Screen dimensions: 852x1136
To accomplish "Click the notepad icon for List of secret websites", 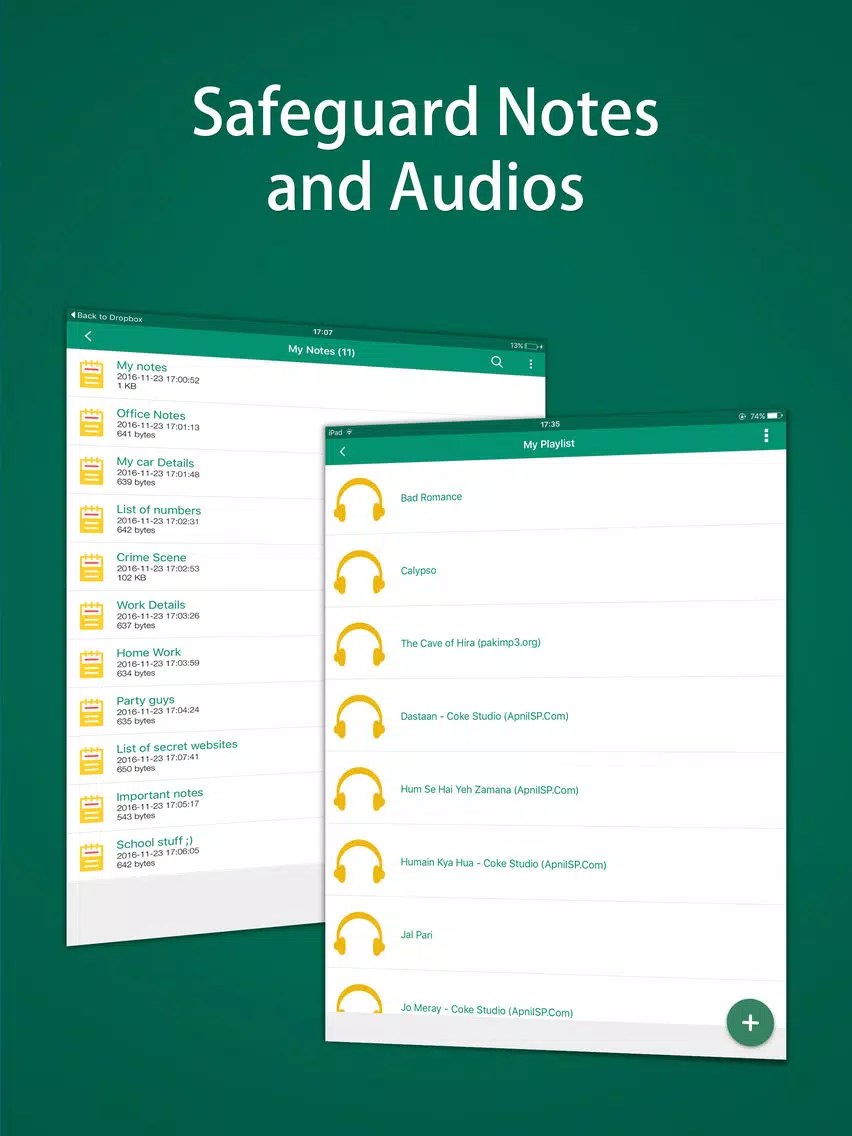I will tap(91, 761).
